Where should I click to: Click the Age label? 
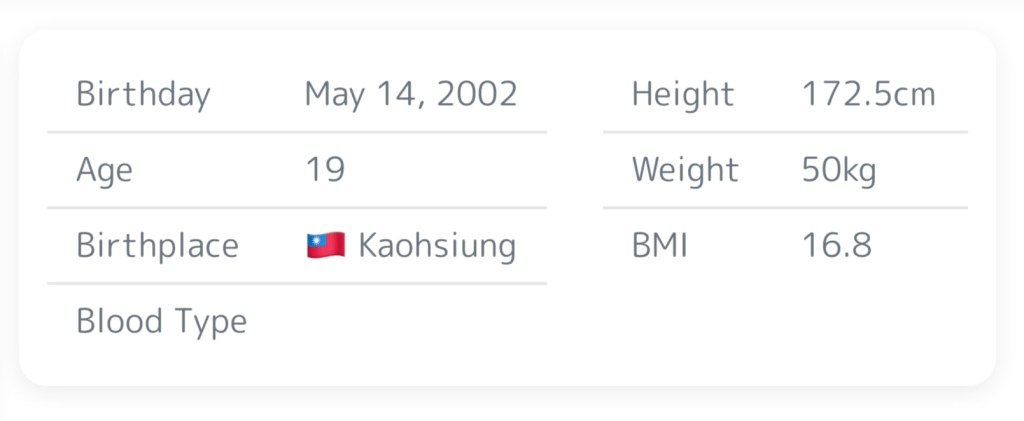[104, 170]
